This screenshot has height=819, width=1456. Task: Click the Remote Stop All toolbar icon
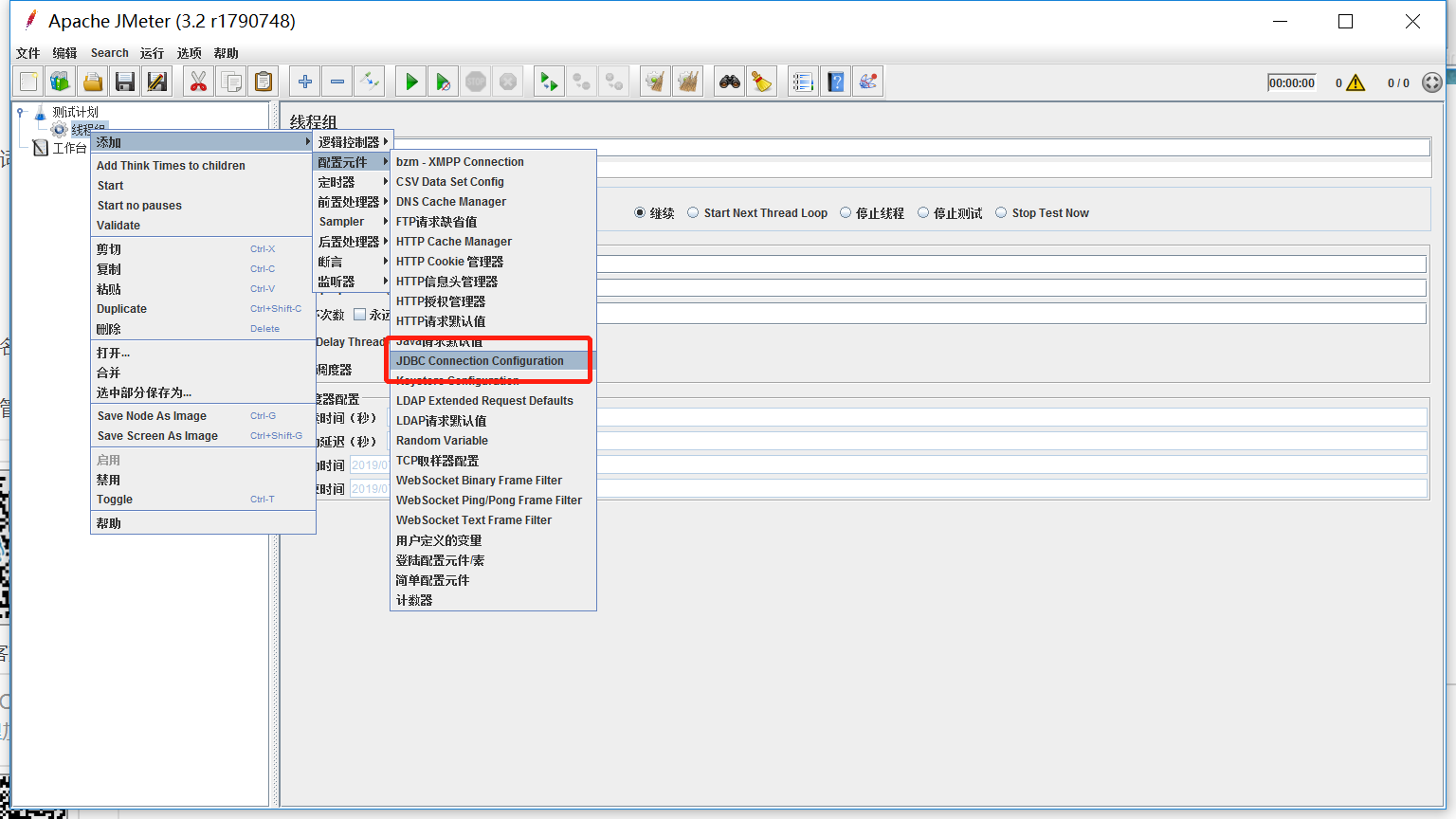pos(581,82)
